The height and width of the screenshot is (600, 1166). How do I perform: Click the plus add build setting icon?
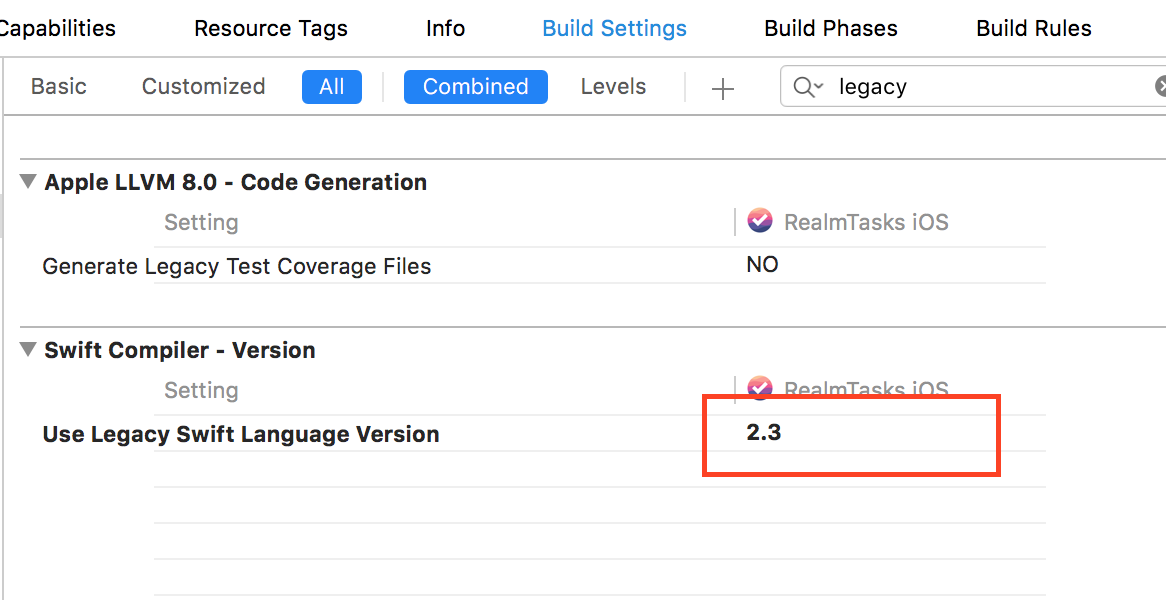[x=722, y=88]
